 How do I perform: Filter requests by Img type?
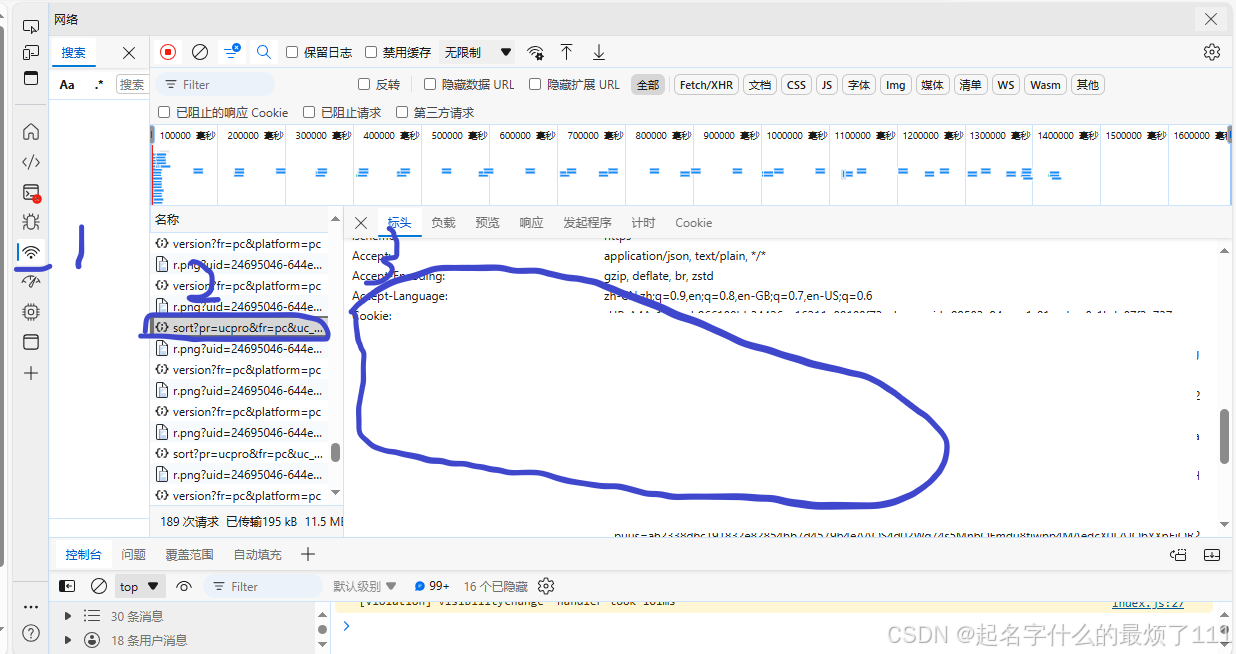click(x=895, y=85)
